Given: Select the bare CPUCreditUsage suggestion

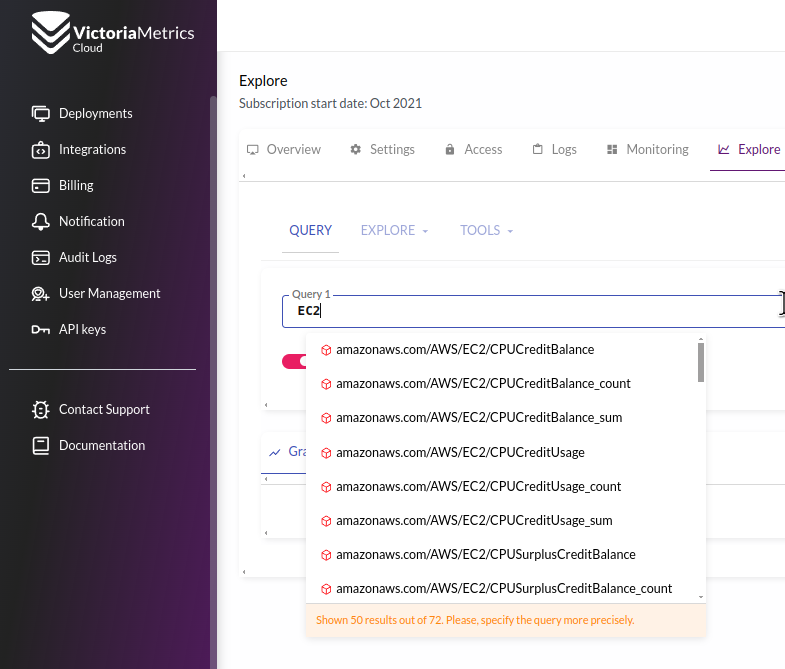Looking at the screenshot, I should coord(502,453).
